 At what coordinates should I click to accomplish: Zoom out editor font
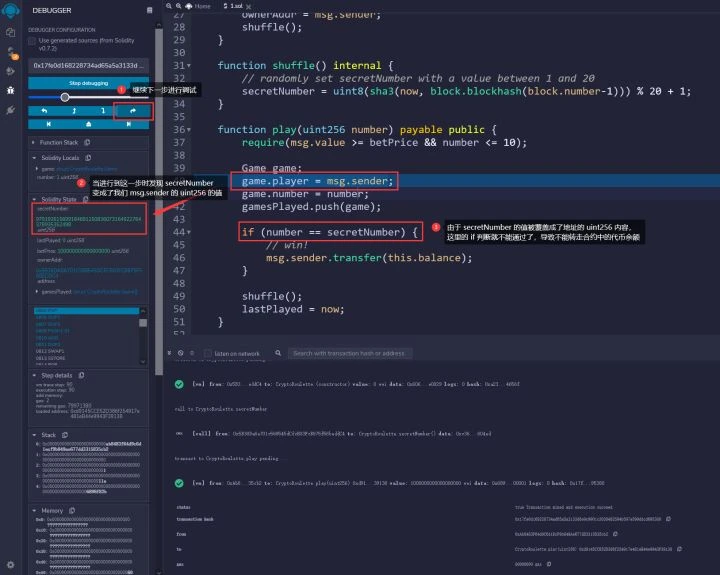point(169,6)
